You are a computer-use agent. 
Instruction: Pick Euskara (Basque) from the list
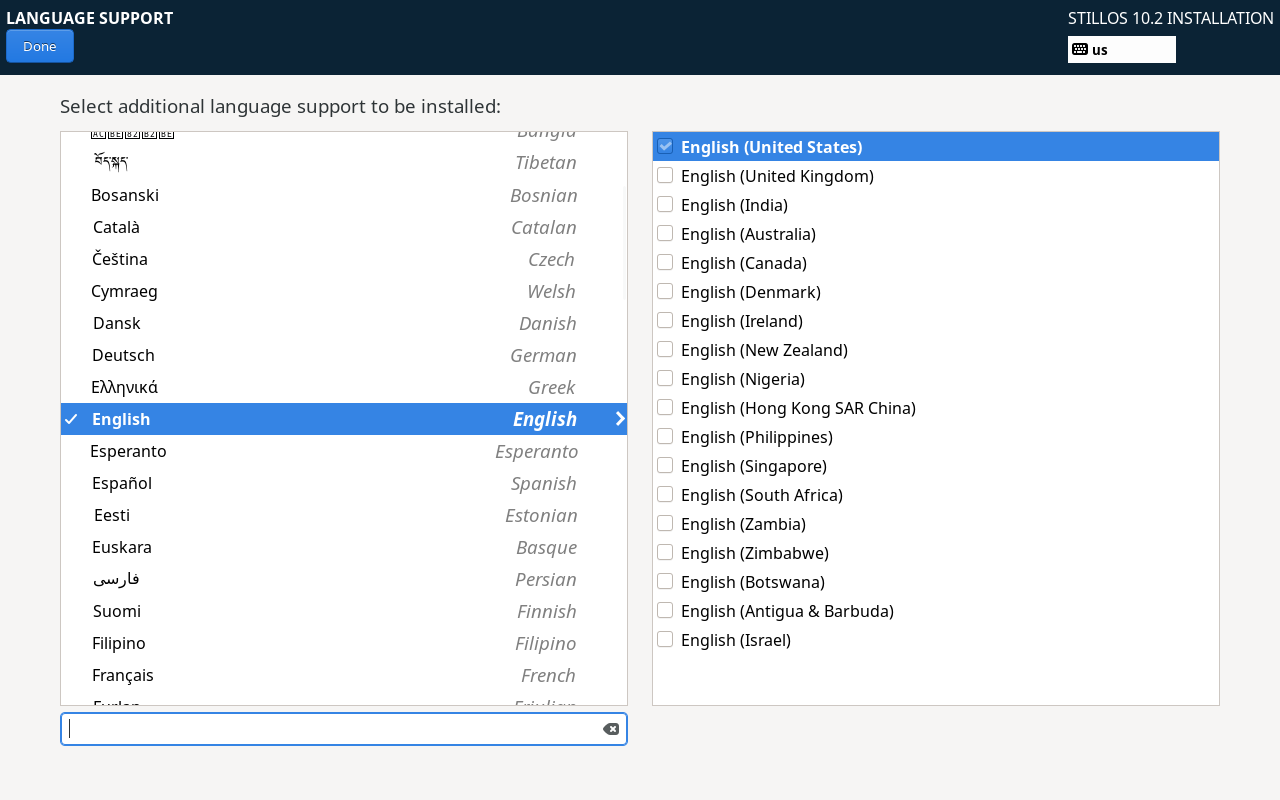344,547
